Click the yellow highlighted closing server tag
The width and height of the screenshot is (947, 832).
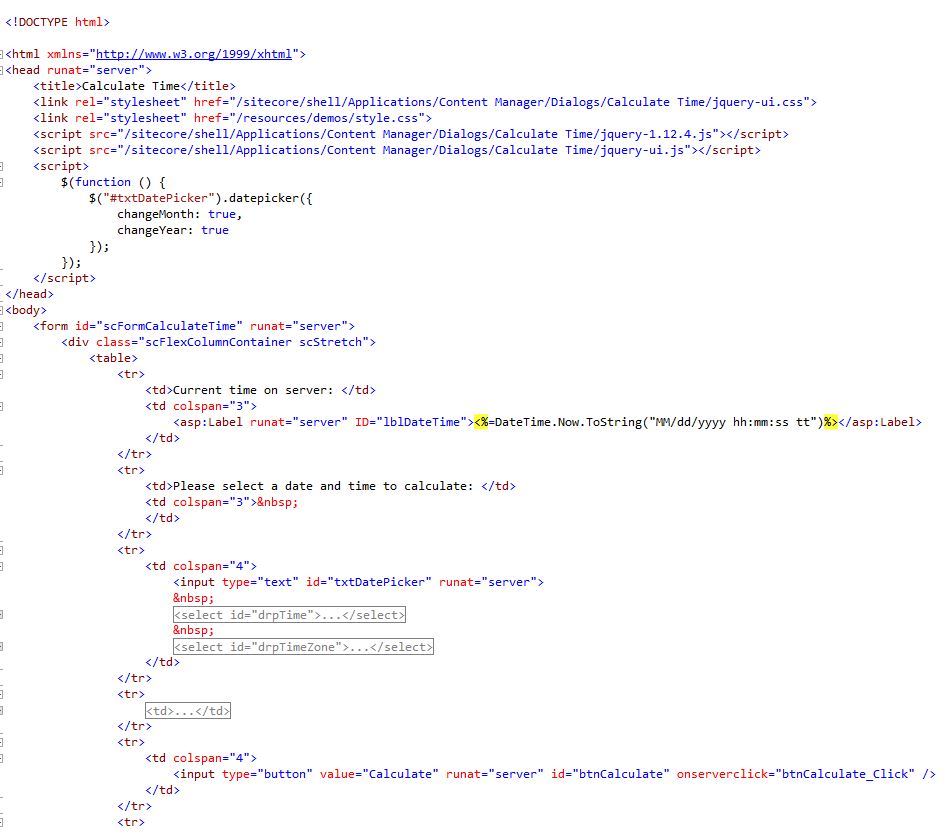pos(831,422)
